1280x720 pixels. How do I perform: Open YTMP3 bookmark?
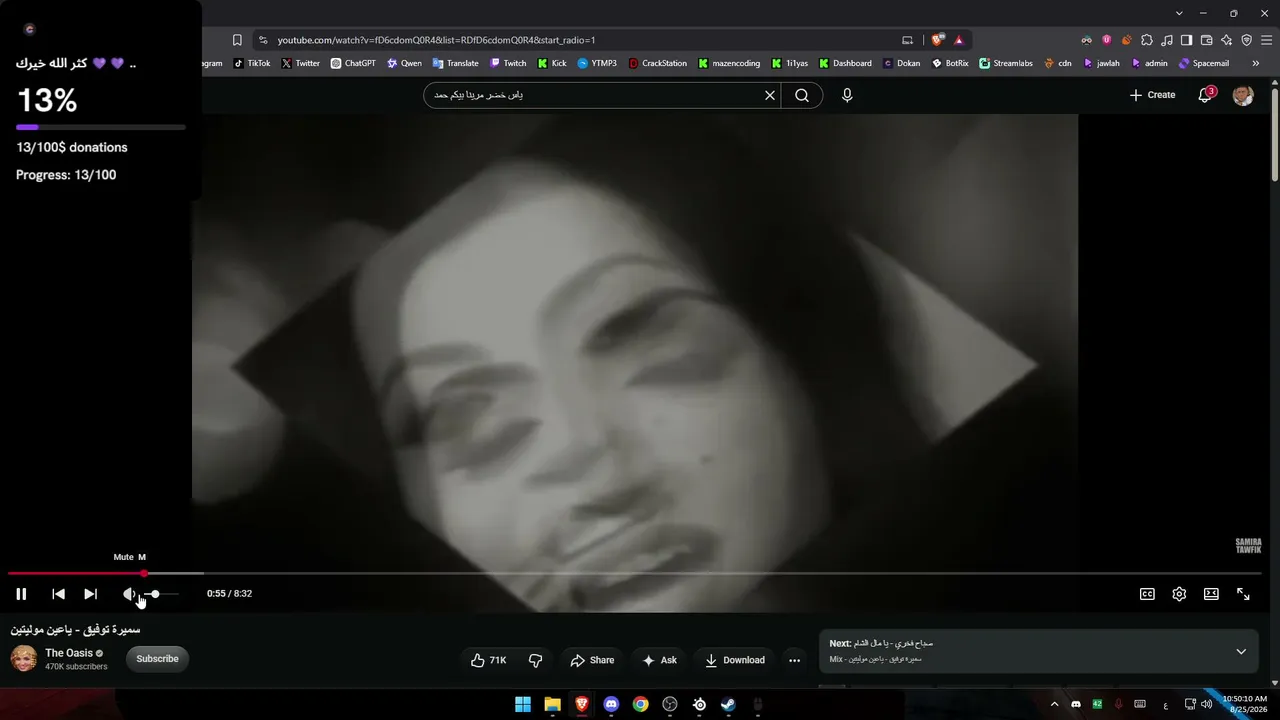[x=597, y=63]
